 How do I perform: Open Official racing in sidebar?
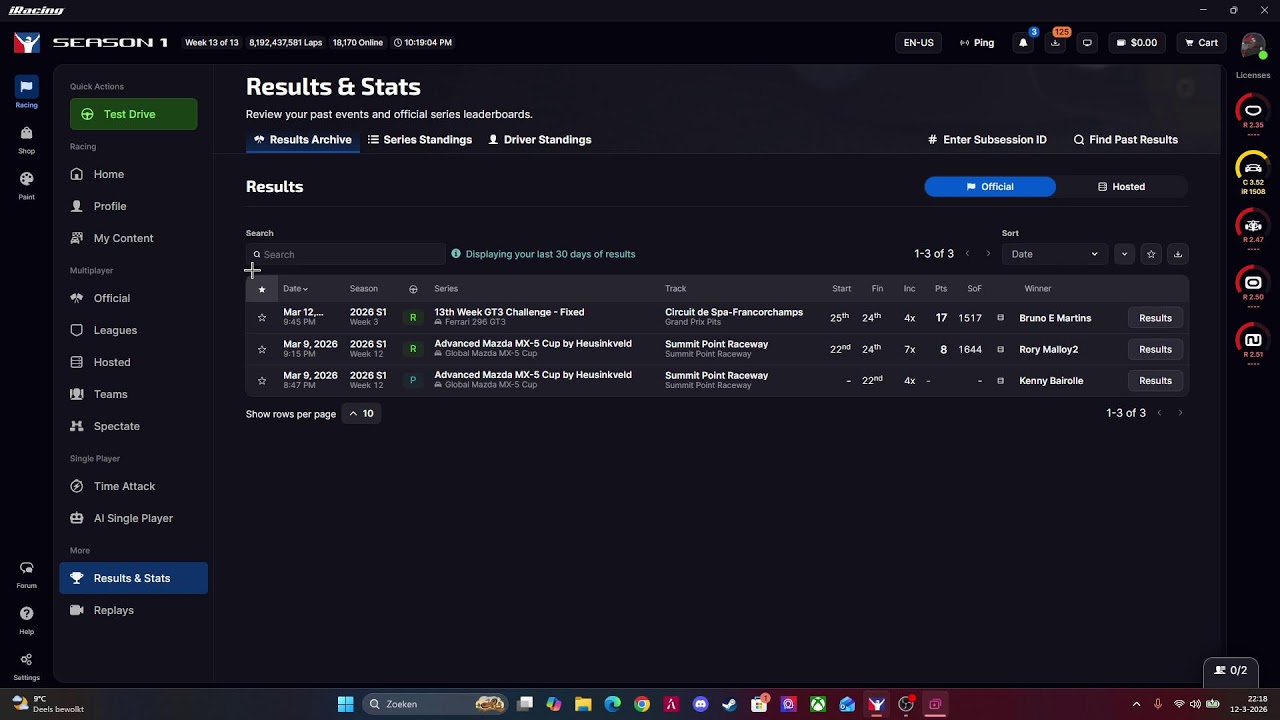134,298
